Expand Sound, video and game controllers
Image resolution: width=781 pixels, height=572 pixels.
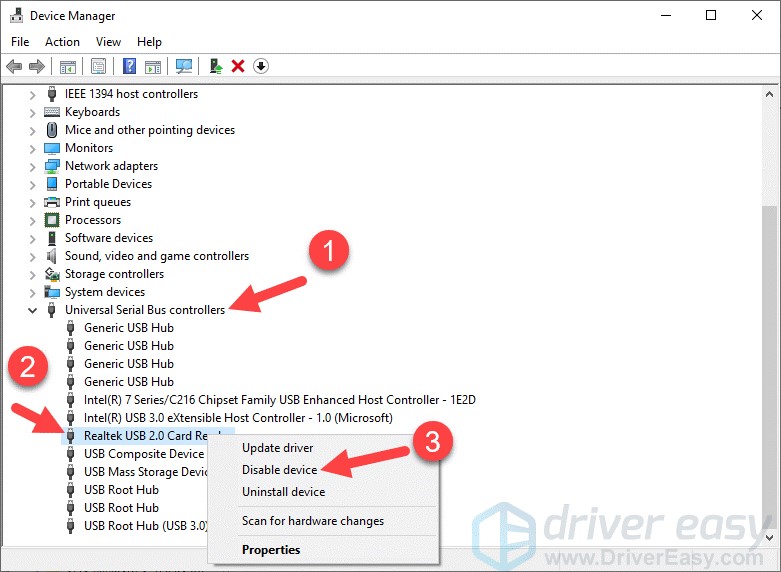(32, 257)
